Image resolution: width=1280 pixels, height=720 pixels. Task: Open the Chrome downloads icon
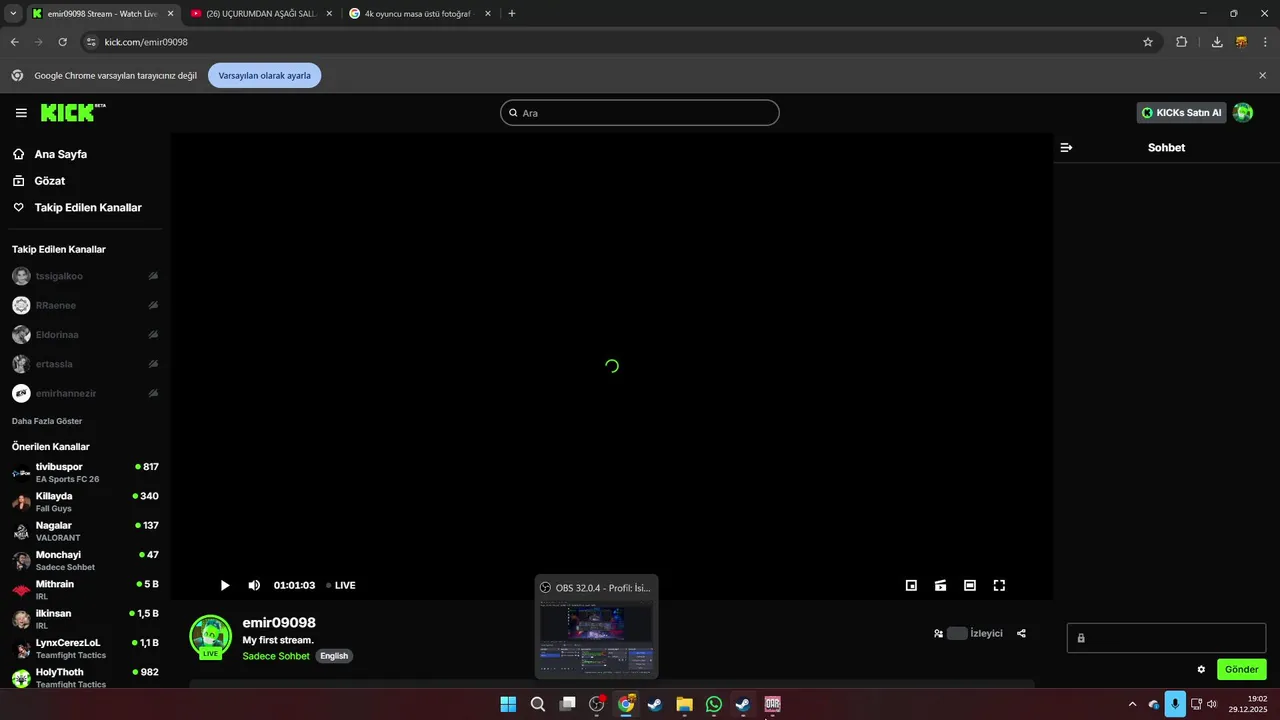(1217, 42)
